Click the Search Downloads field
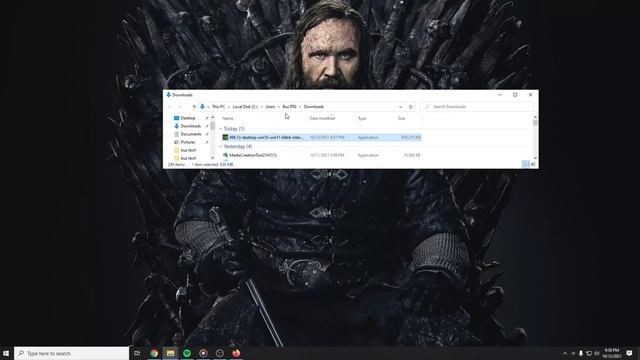This screenshot has height=360, width=640. (x=477, y=107)
